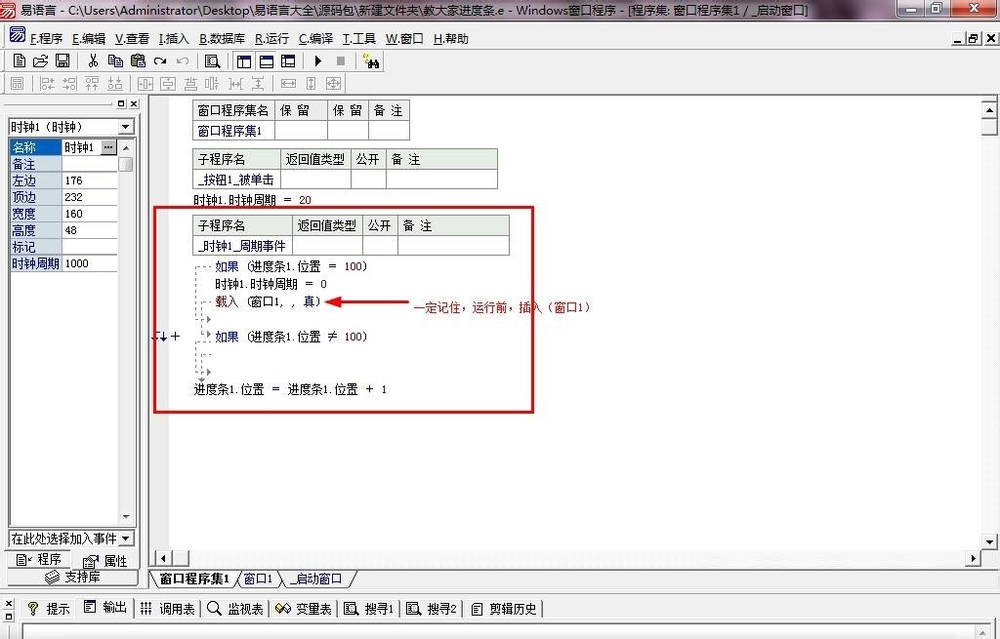Open a file with the folder icon
The width and height of the screenshot is (1000, 639).
pyautogui.click(x=40, y=61)
